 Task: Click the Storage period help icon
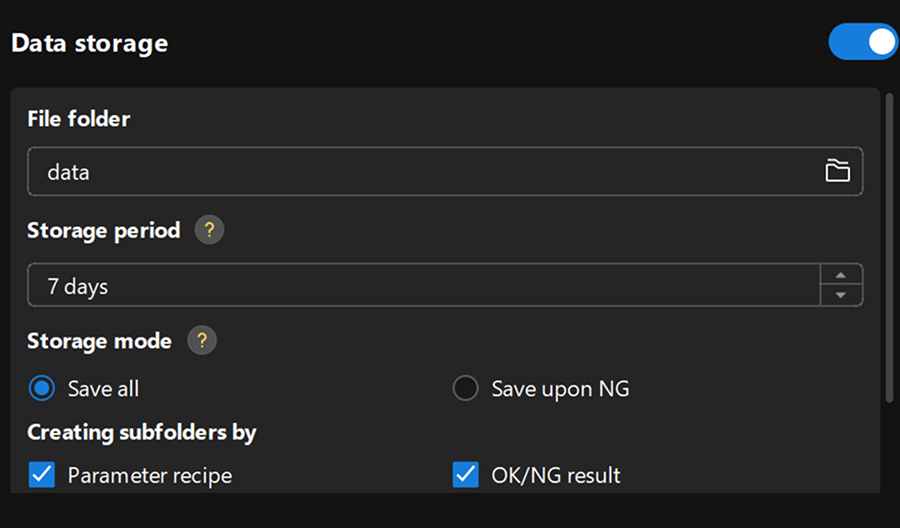coord(209,230)
